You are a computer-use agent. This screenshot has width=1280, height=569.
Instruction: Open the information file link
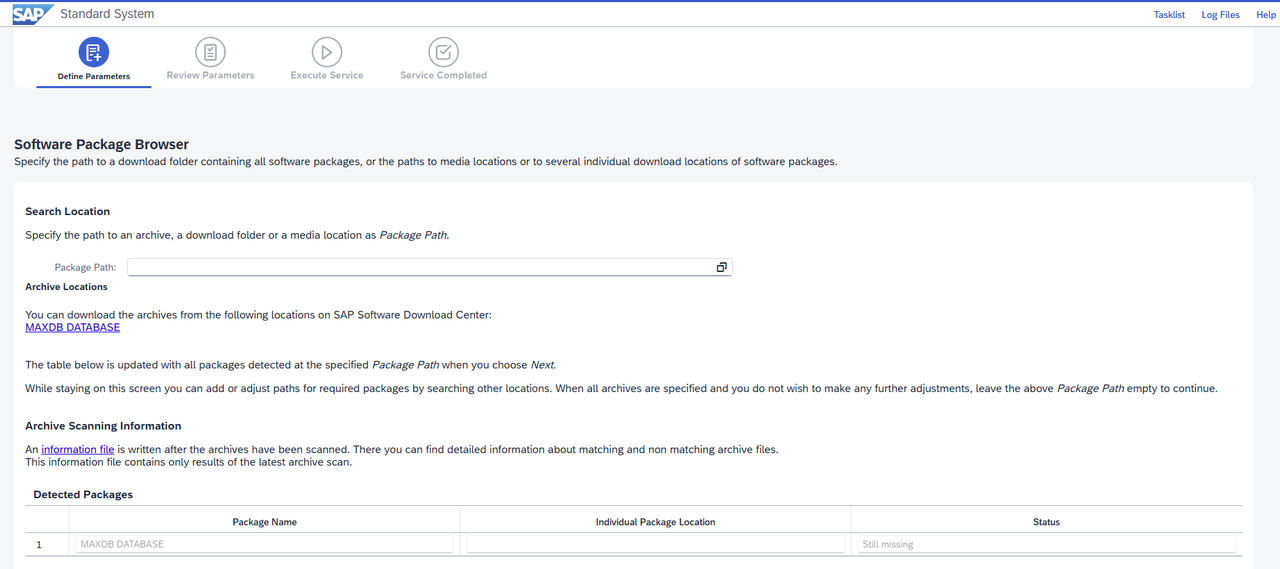78,449
